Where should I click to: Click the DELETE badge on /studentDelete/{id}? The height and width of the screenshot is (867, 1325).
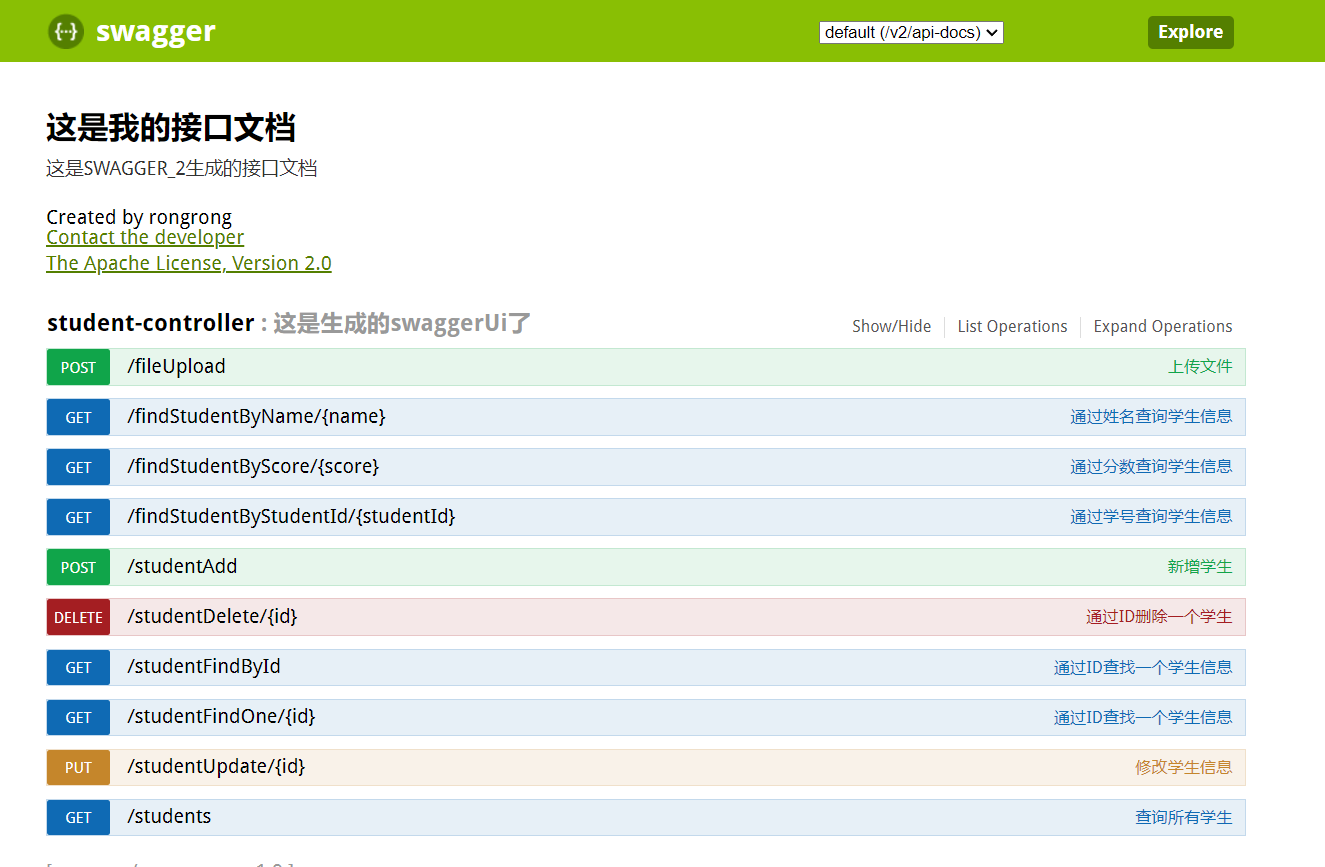tap(78, 617)
